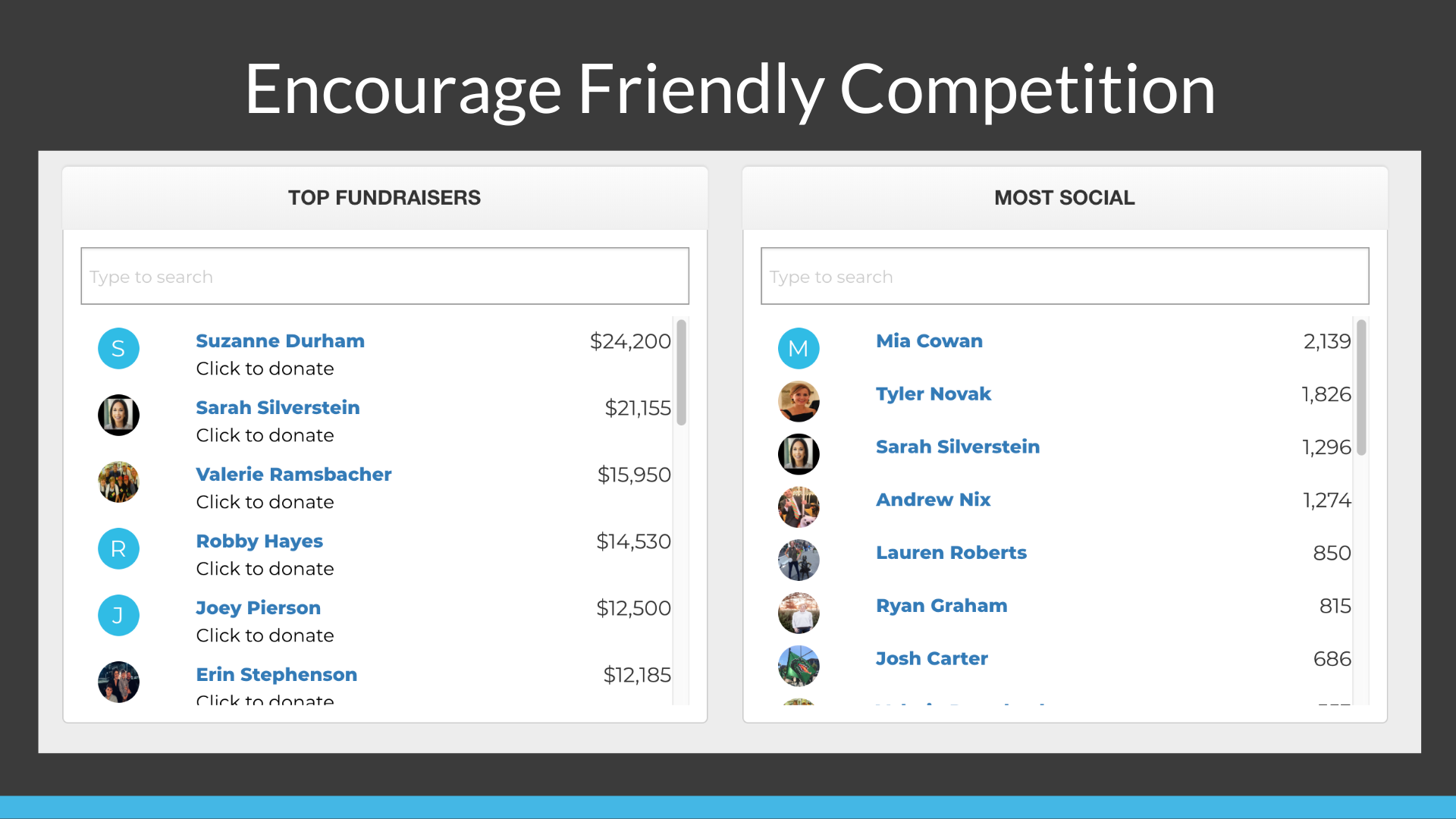This screenshot has width=1456, height=819.
Task: Open Ryan Graham's profile link
Action: [x=941, y=606]
